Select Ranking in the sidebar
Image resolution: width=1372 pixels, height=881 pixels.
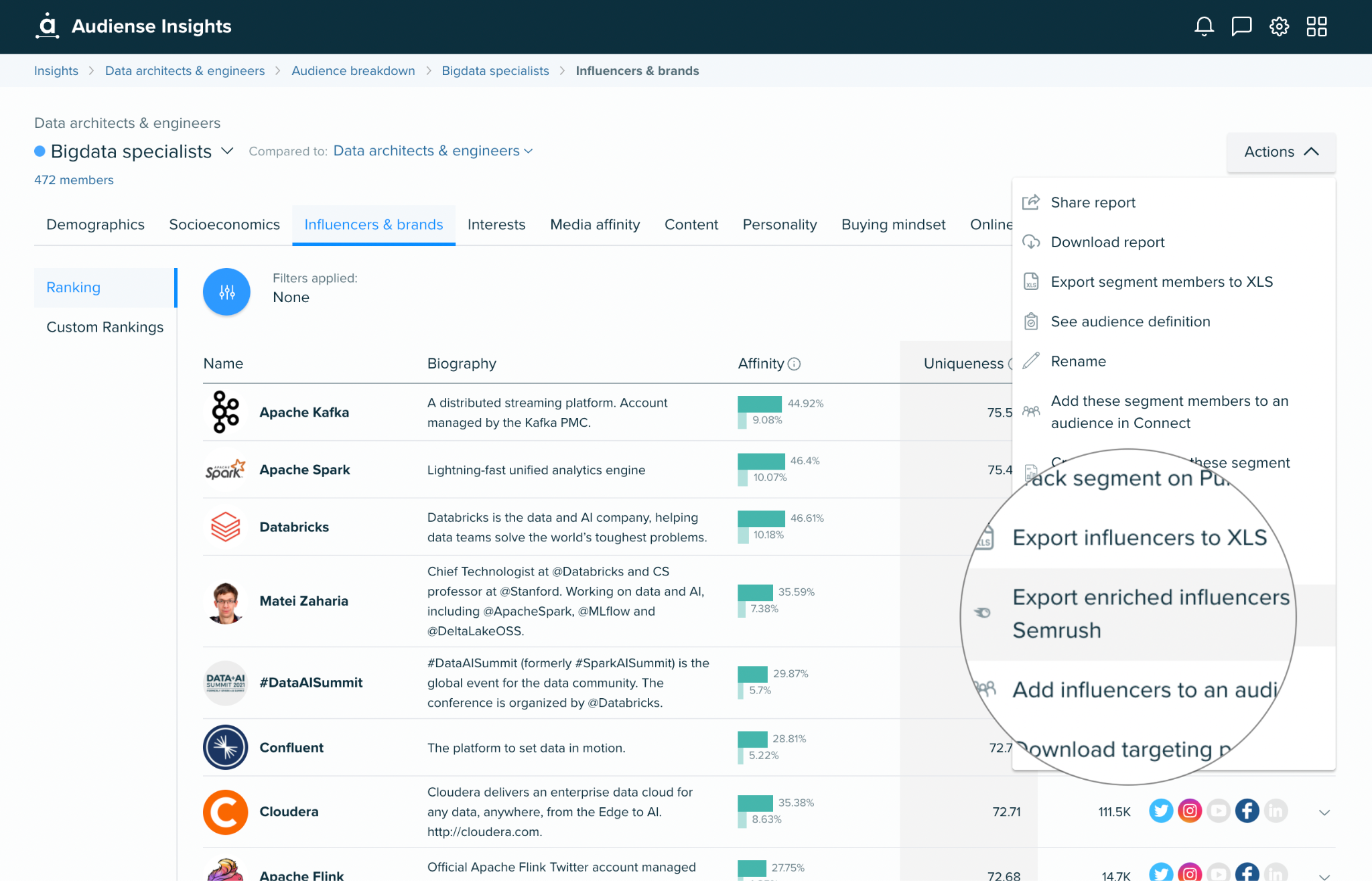click(105, 287)
